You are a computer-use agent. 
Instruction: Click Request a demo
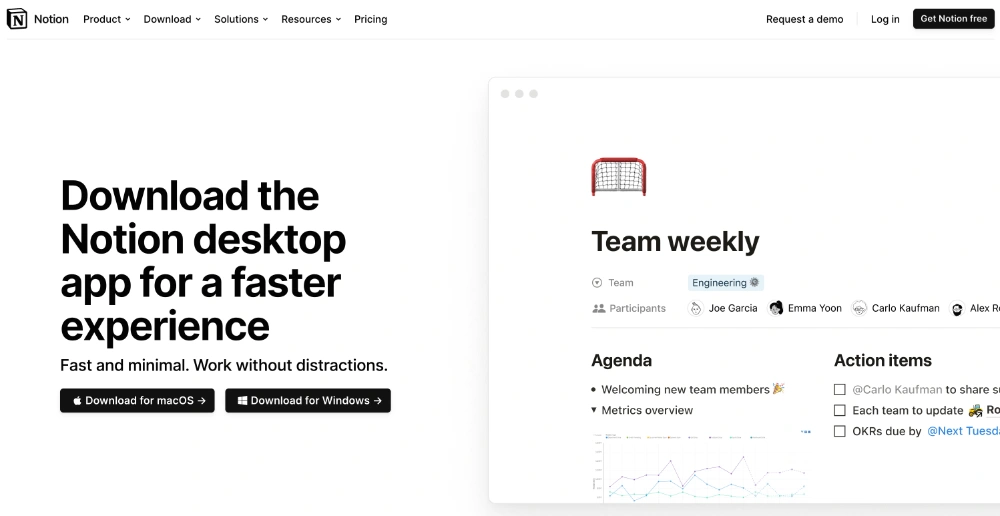805,19
